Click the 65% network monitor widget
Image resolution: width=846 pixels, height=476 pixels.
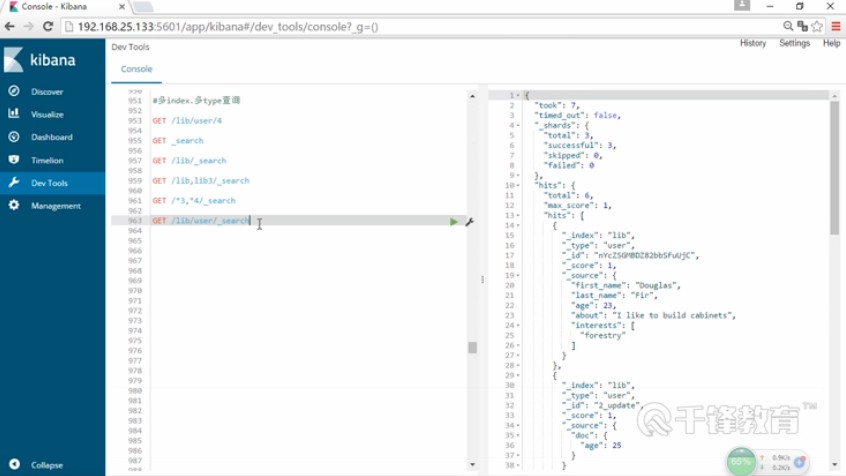click(741, 461)
